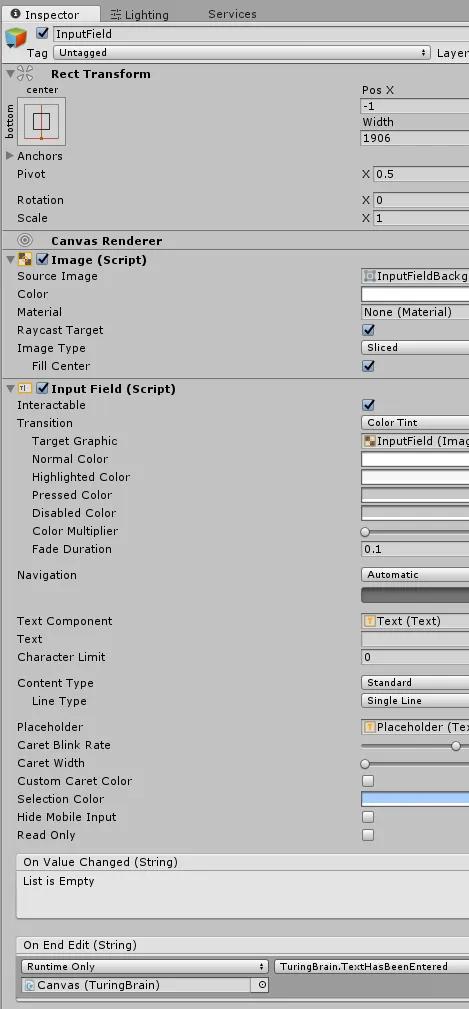Open the TuringBrain.TextHasBeenEntered function dropdown
Viewport: 469px width, 1009px height.
pyautogui.click(x=371, y=967)
